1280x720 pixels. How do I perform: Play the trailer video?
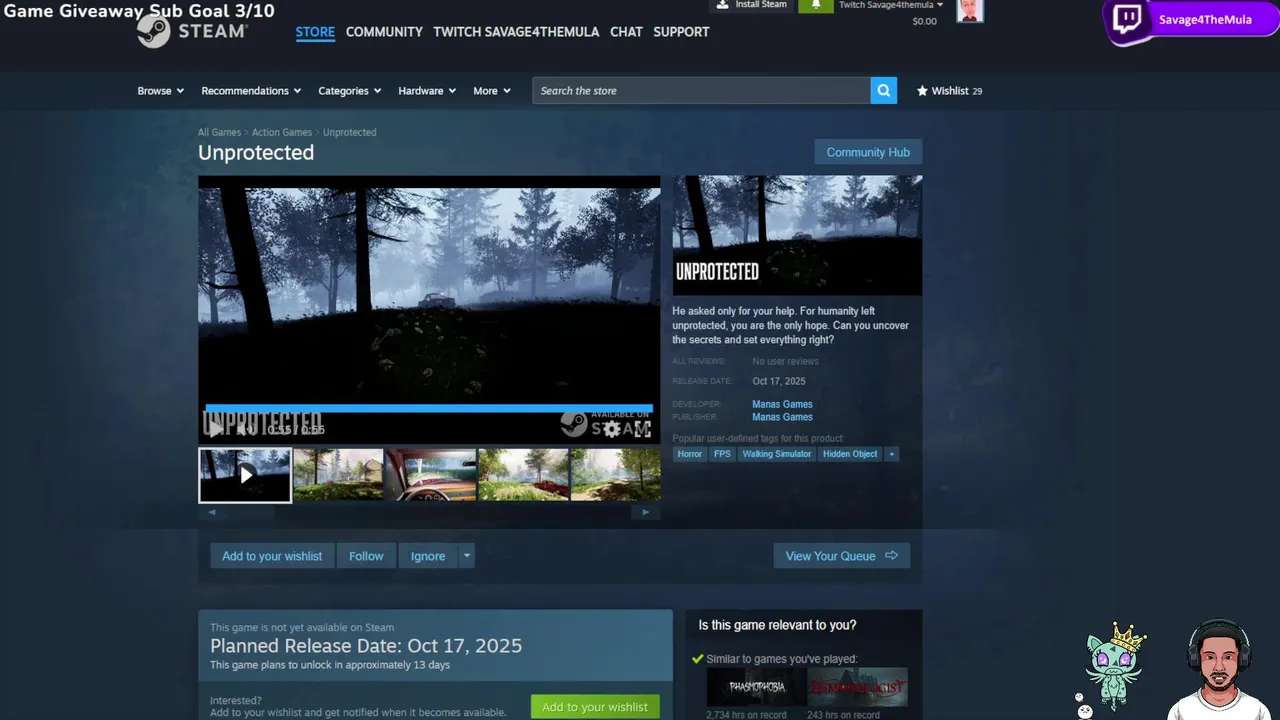215,429
